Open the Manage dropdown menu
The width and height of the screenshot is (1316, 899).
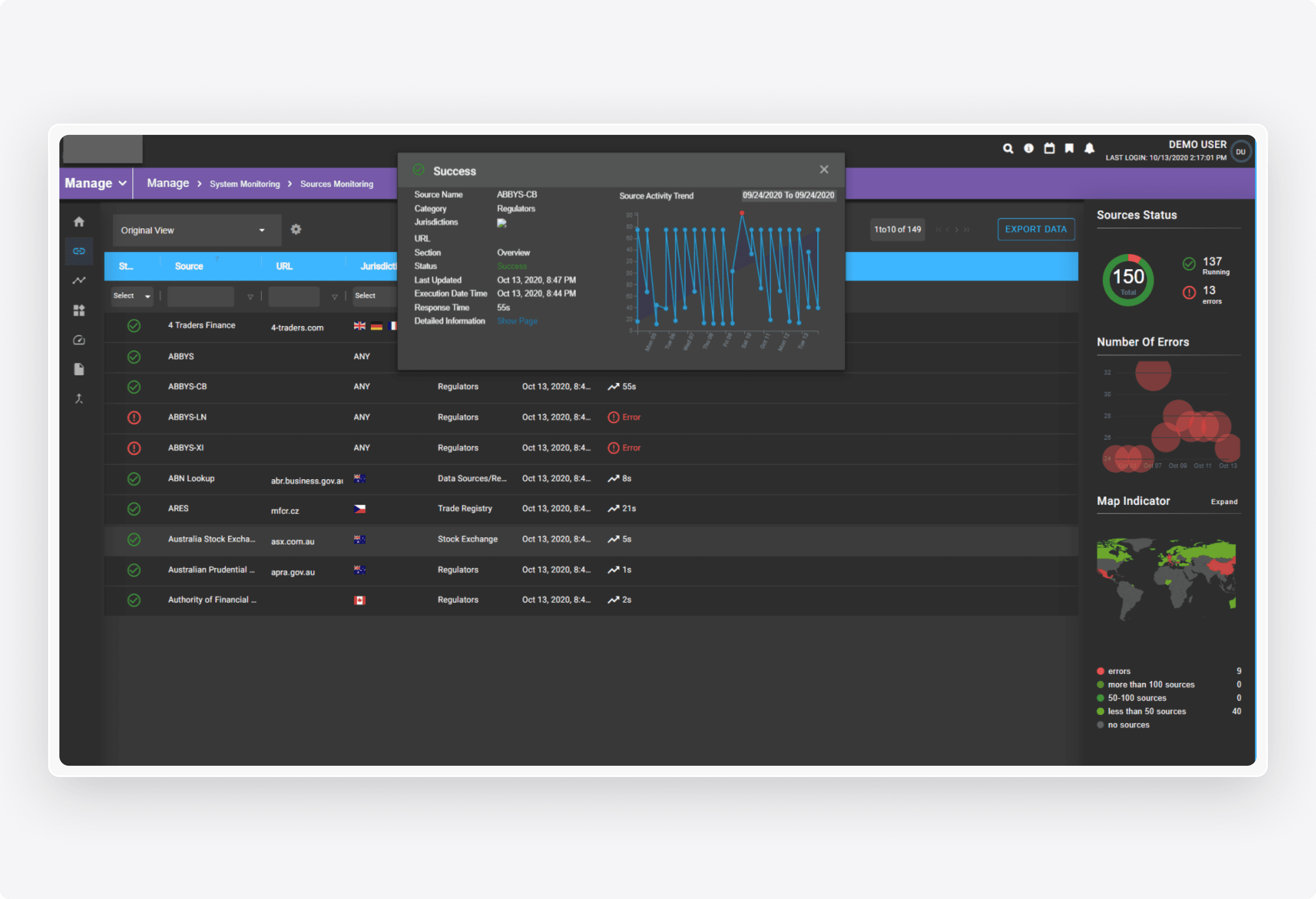[95, 183]
